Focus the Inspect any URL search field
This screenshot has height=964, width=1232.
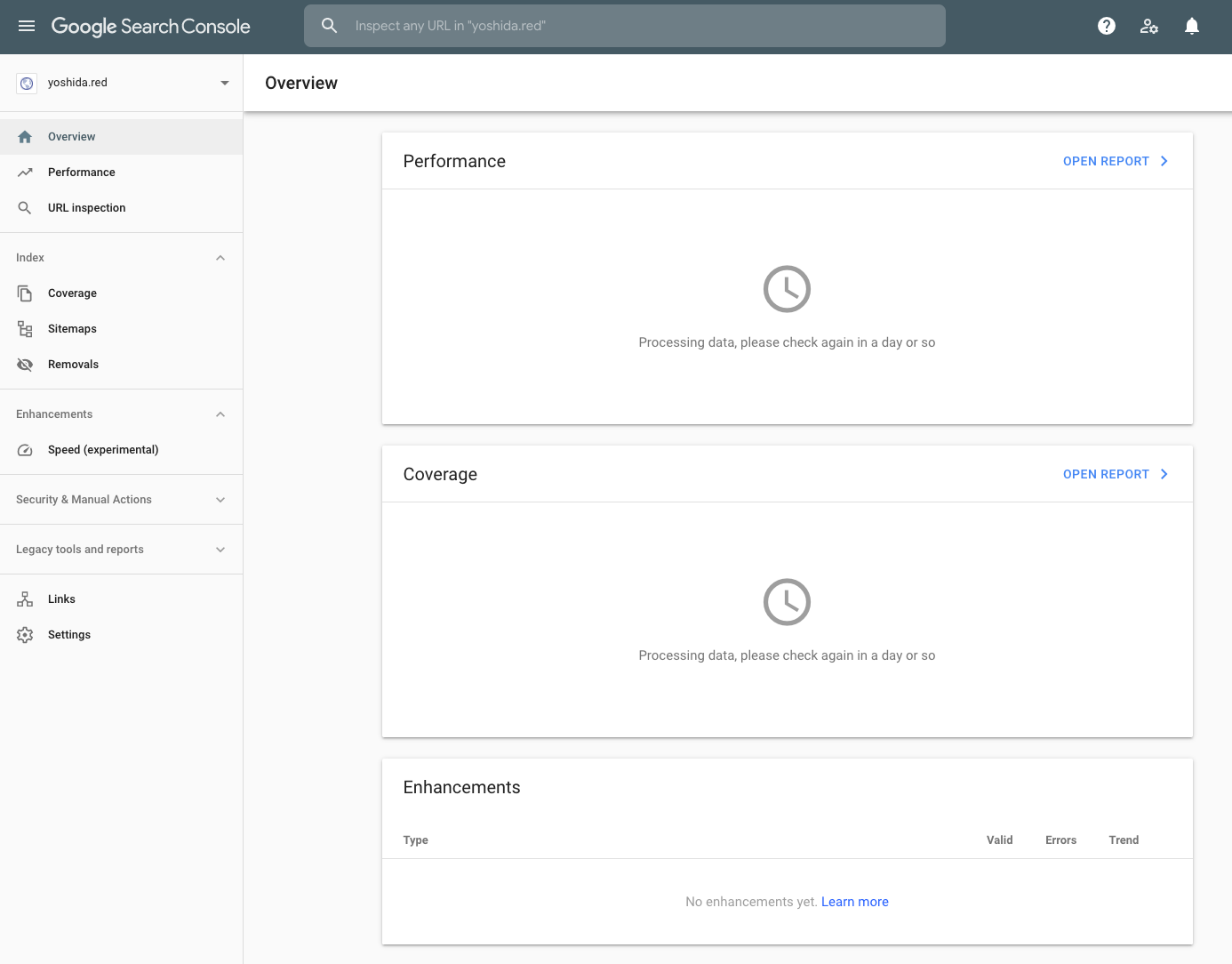pyautogui.click(x=625, y=26)
